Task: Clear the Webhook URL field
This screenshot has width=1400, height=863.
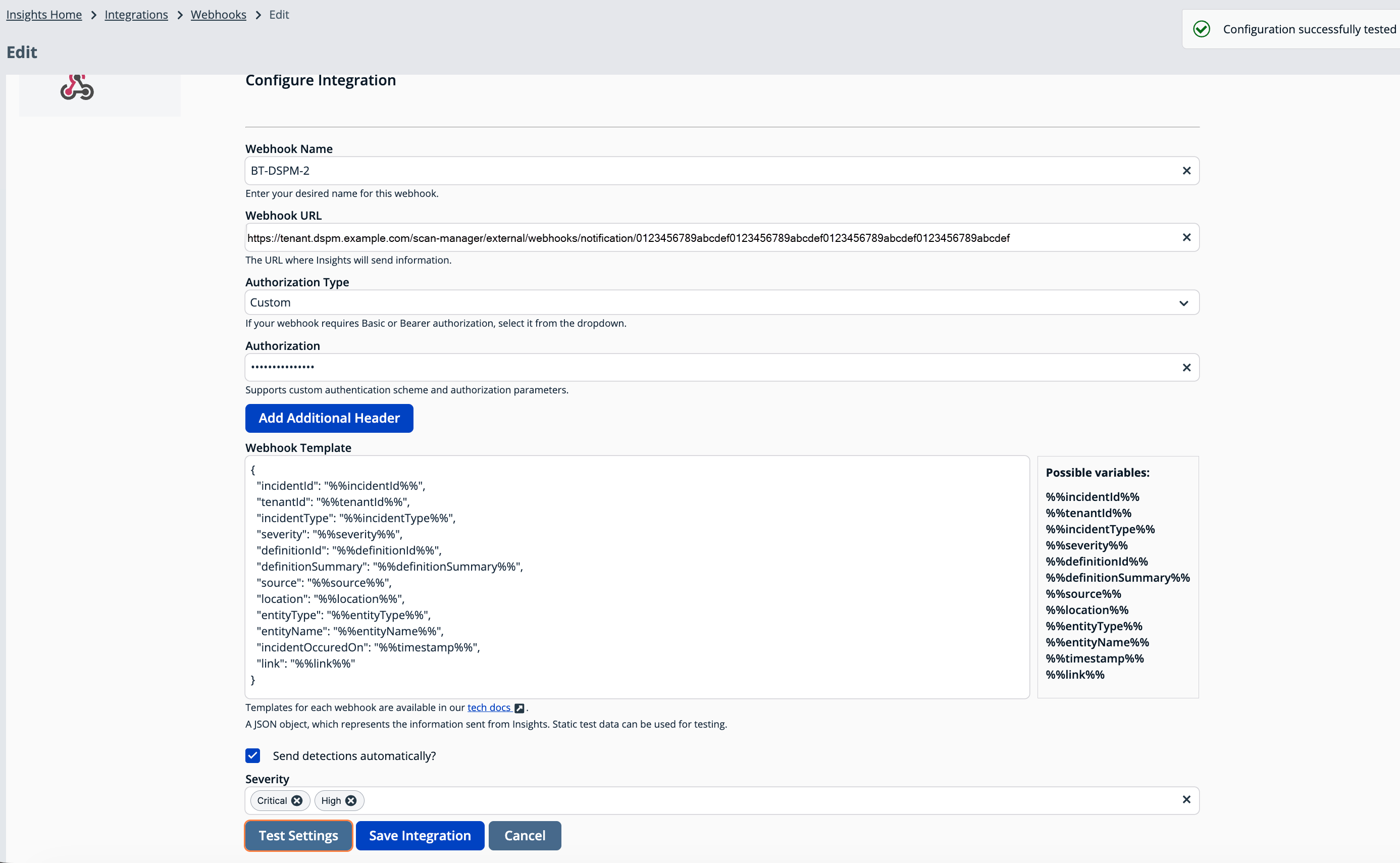Action: [1186, 237]
